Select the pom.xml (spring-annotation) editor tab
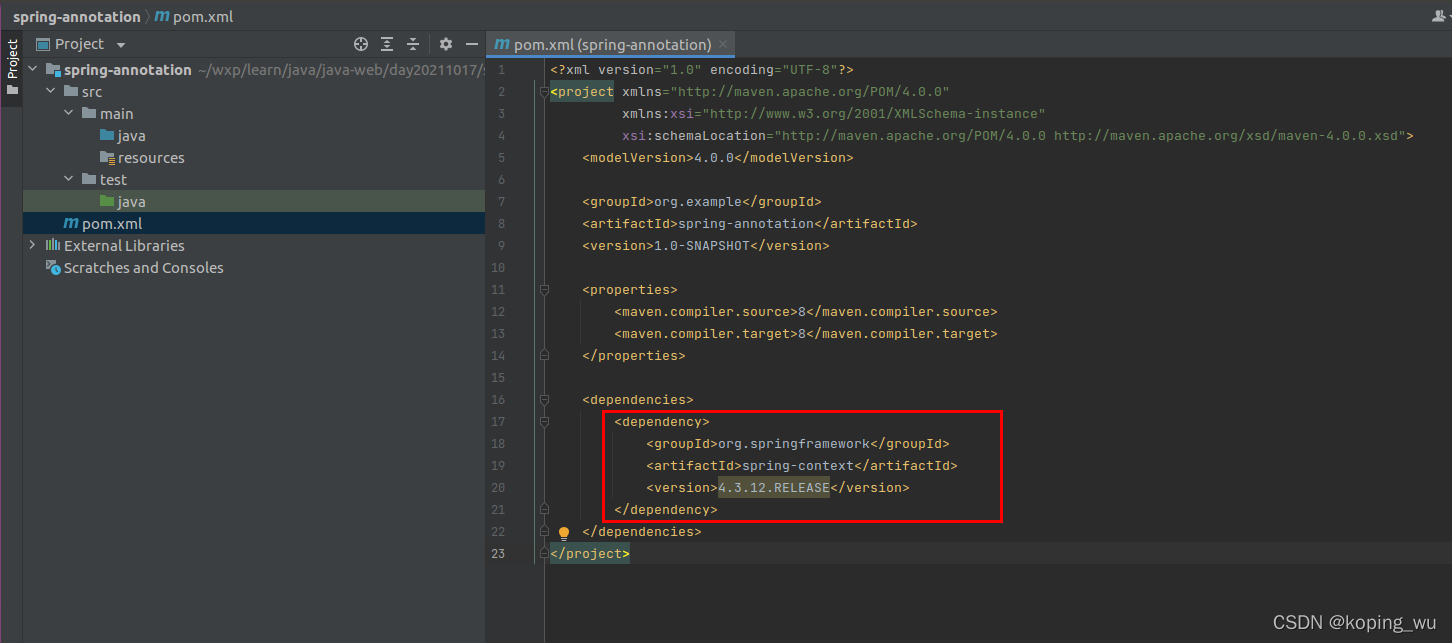The image size is (1452, 643). 612,44
